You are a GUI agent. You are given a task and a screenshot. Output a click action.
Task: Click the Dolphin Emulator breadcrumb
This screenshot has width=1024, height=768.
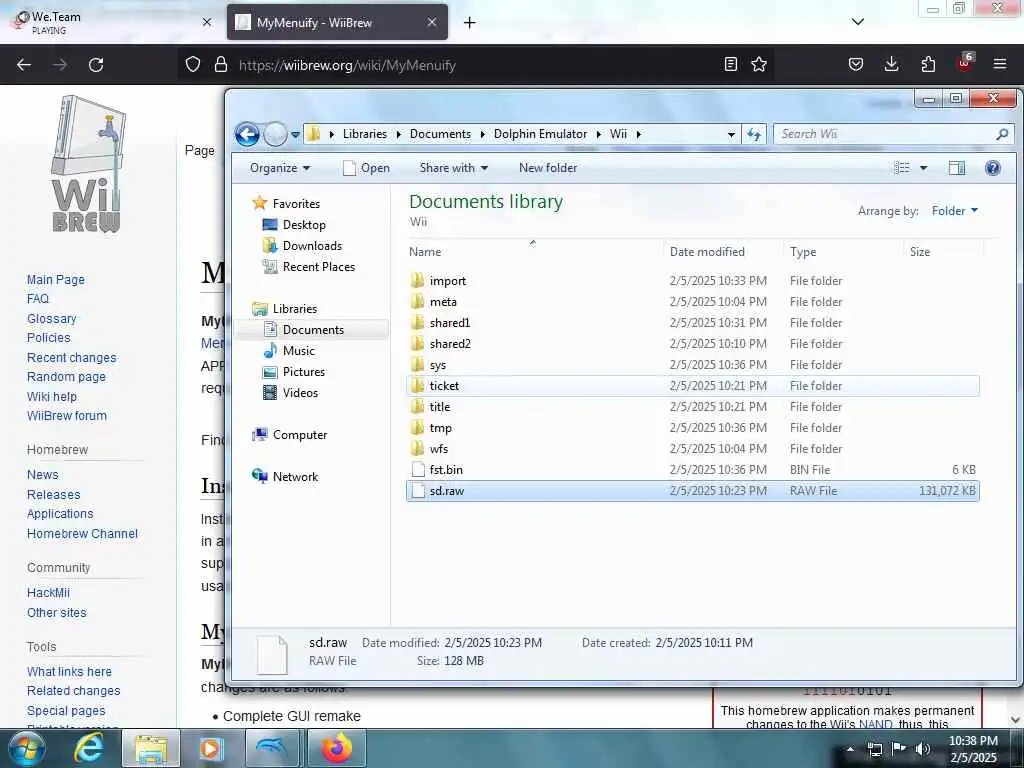coord(540,134)
